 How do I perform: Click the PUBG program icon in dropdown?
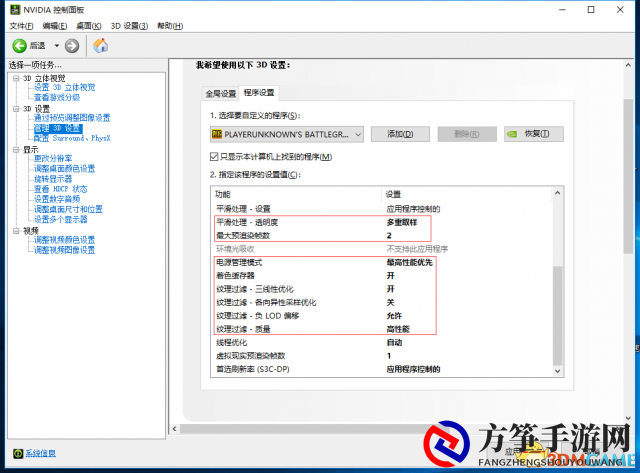[217, 134]
